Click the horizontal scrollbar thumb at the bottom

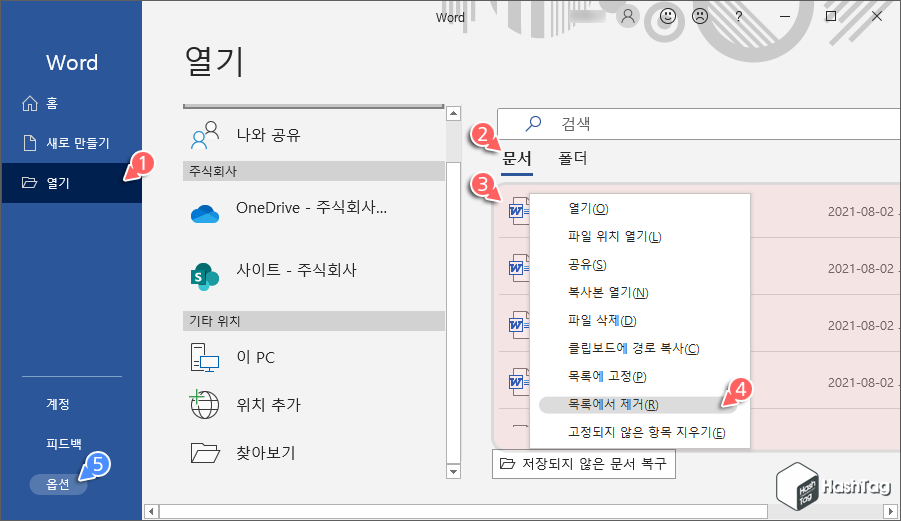(x=463, y=511)
